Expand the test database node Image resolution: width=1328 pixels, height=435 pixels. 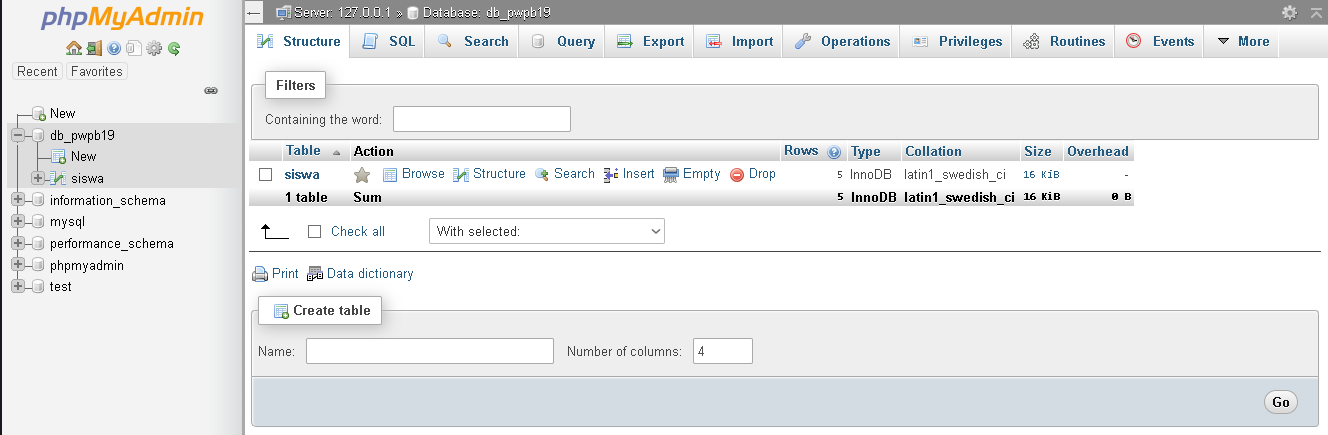tap(18, 286)
